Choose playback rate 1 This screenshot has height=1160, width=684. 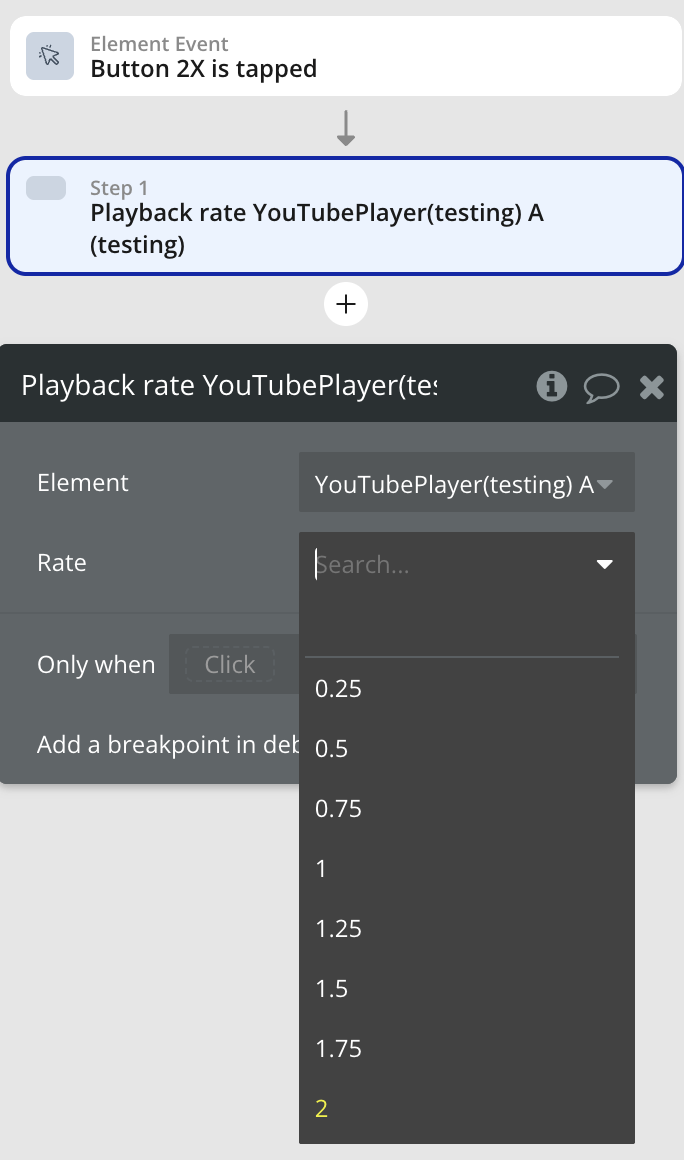coord(321,869)
